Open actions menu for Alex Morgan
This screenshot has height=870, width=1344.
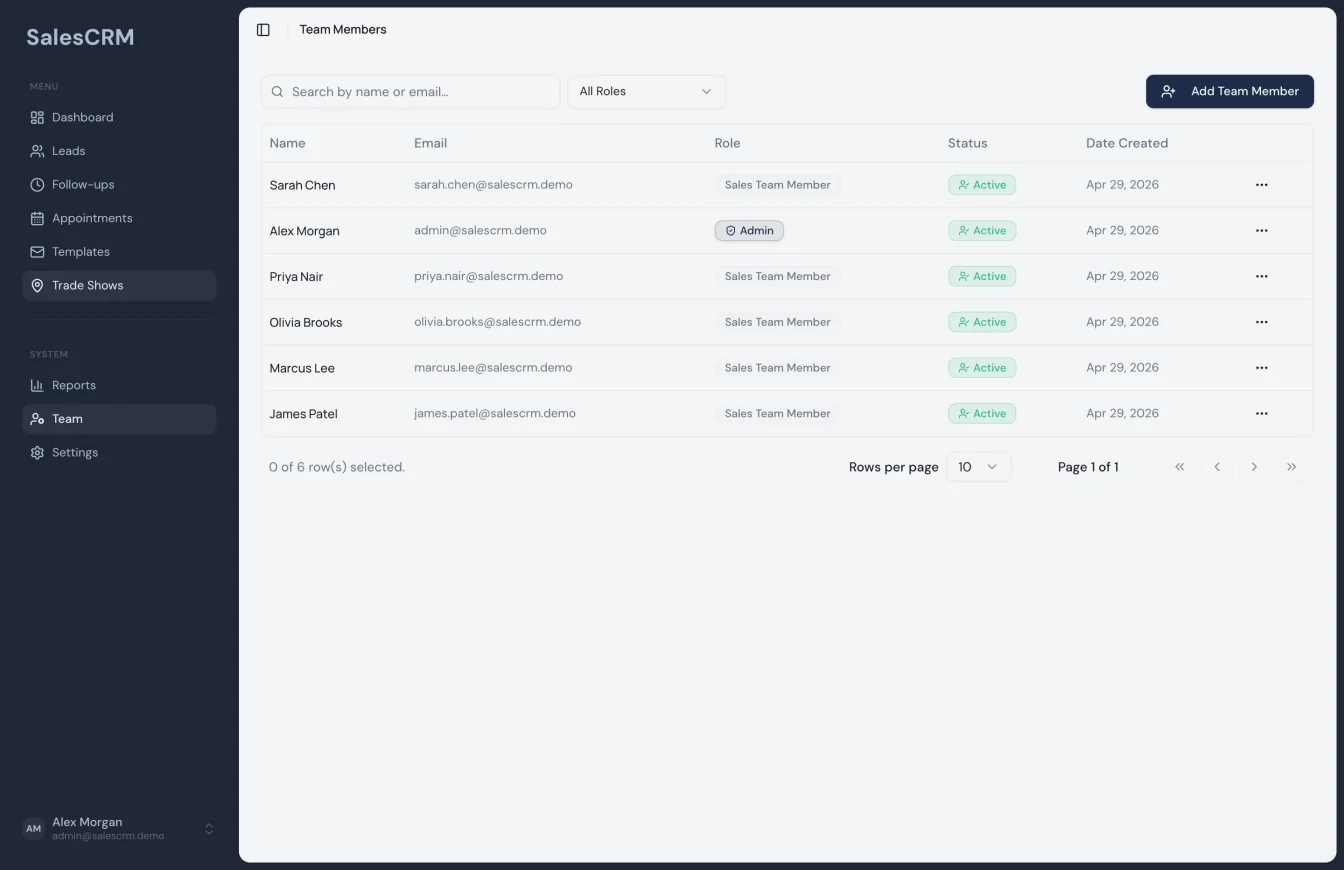pos(1261,231)
